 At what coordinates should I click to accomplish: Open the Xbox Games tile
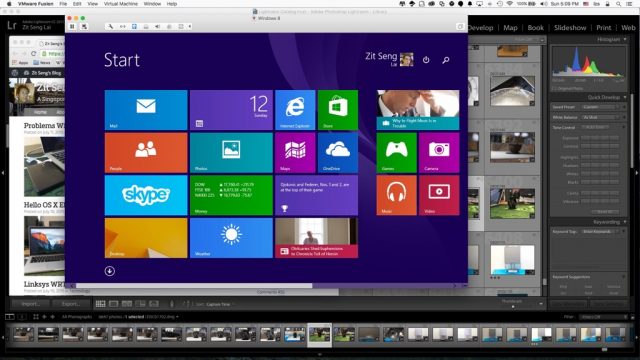(x=396, y=153)
